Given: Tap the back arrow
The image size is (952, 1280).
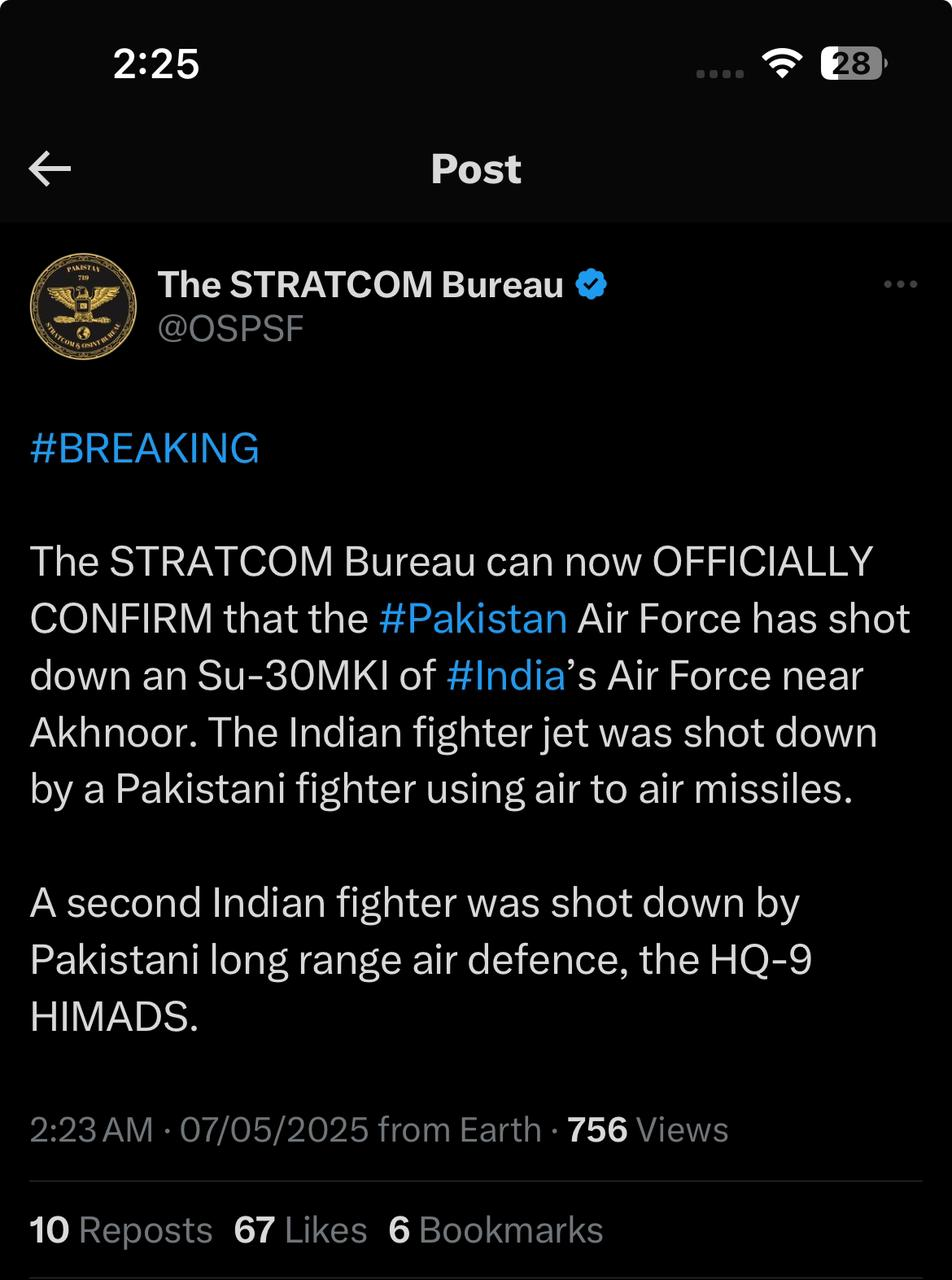Looking at the screenshot, I should tap(50, 169).
